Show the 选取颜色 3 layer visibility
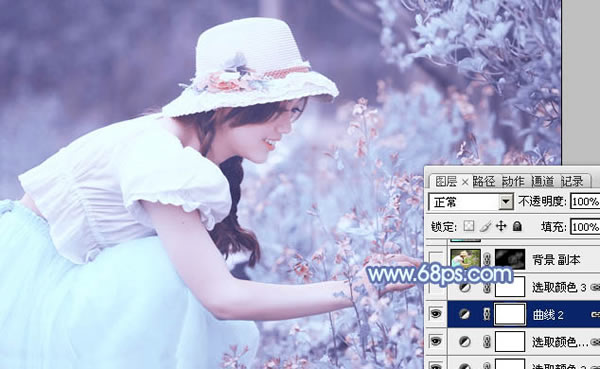600x369 pixels. pos(436,287)
